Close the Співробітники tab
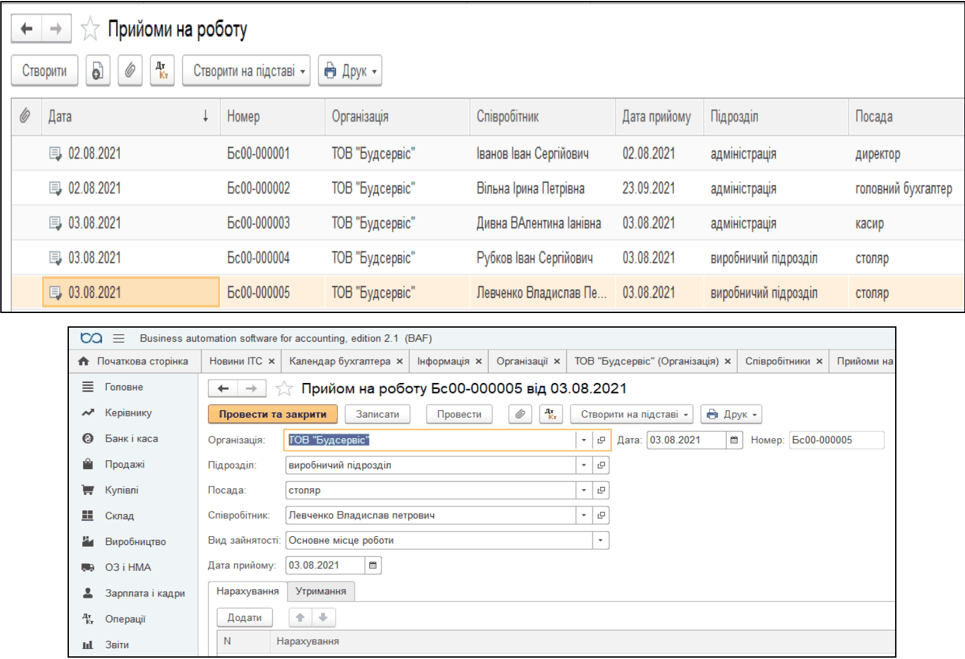 pos(819,361)
